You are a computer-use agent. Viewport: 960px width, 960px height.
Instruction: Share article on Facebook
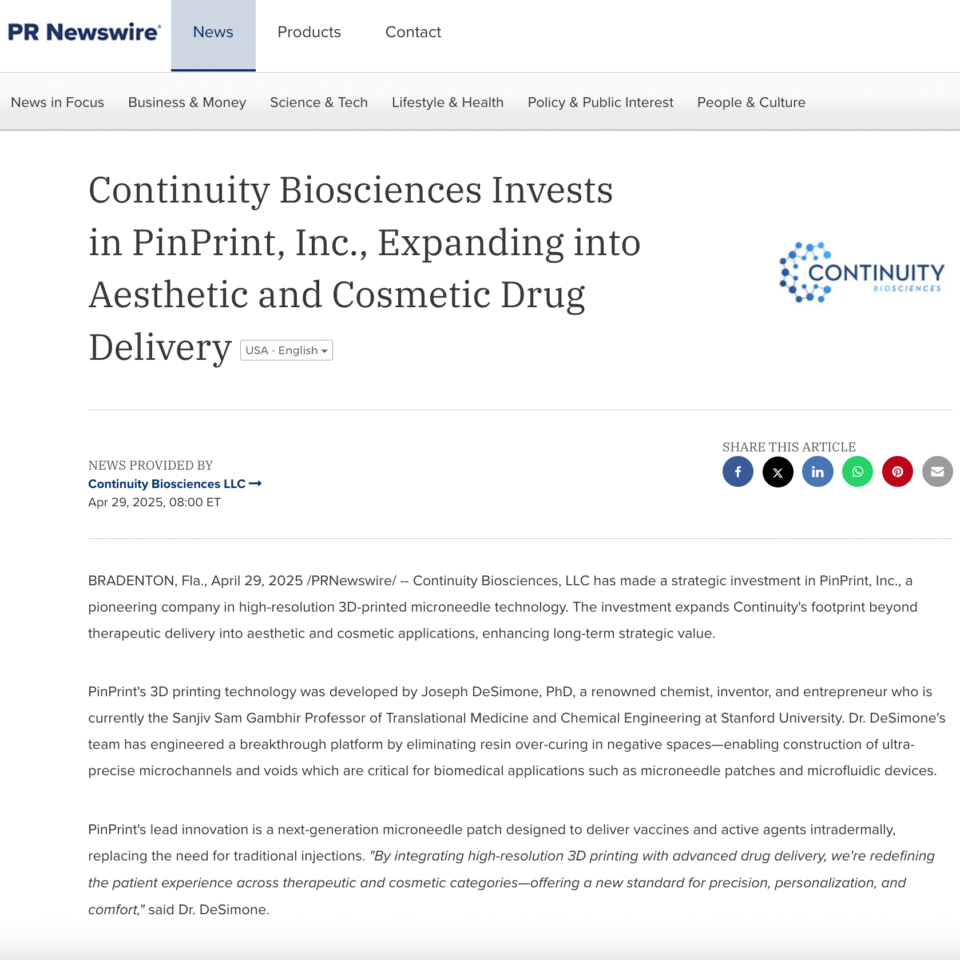[737, 471]
